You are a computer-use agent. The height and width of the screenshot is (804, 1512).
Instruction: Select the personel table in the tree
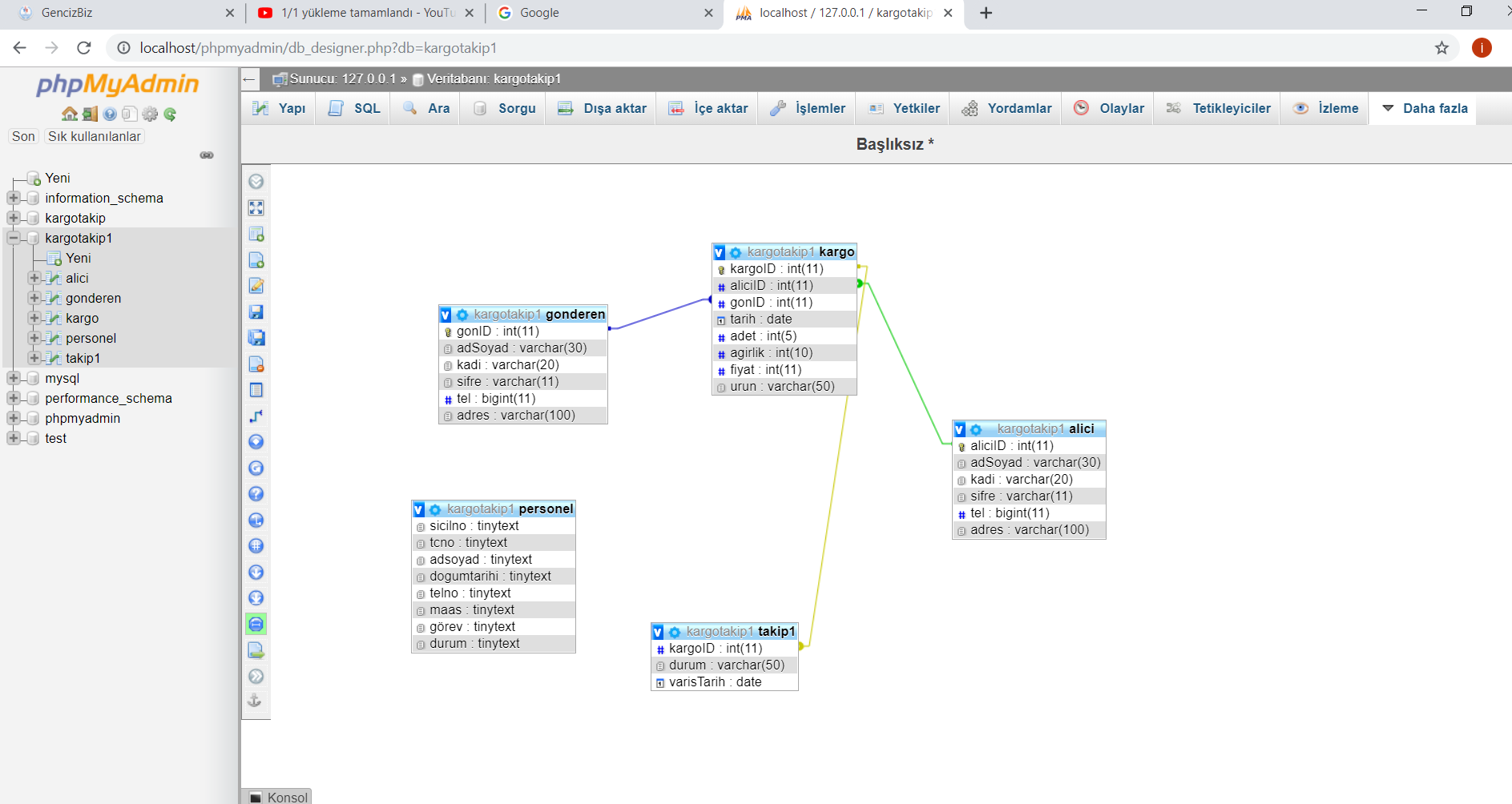point(91,338)
